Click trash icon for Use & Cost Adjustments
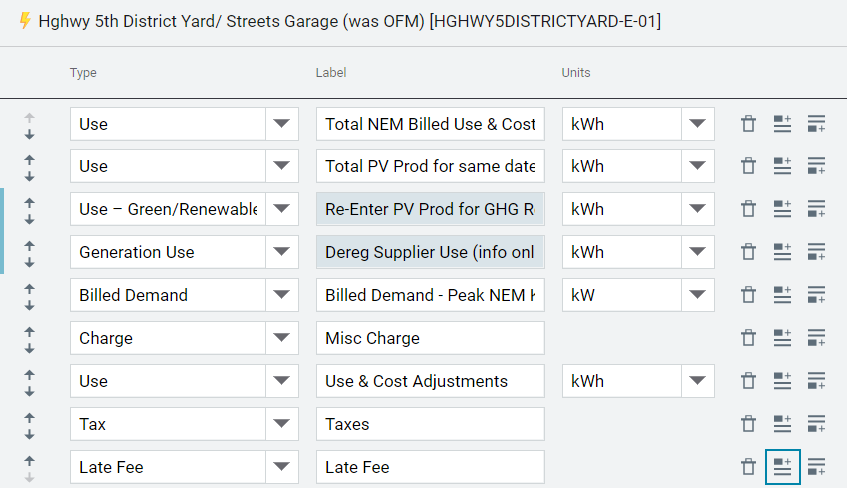The image size is (847, 488). pos(748,381)
